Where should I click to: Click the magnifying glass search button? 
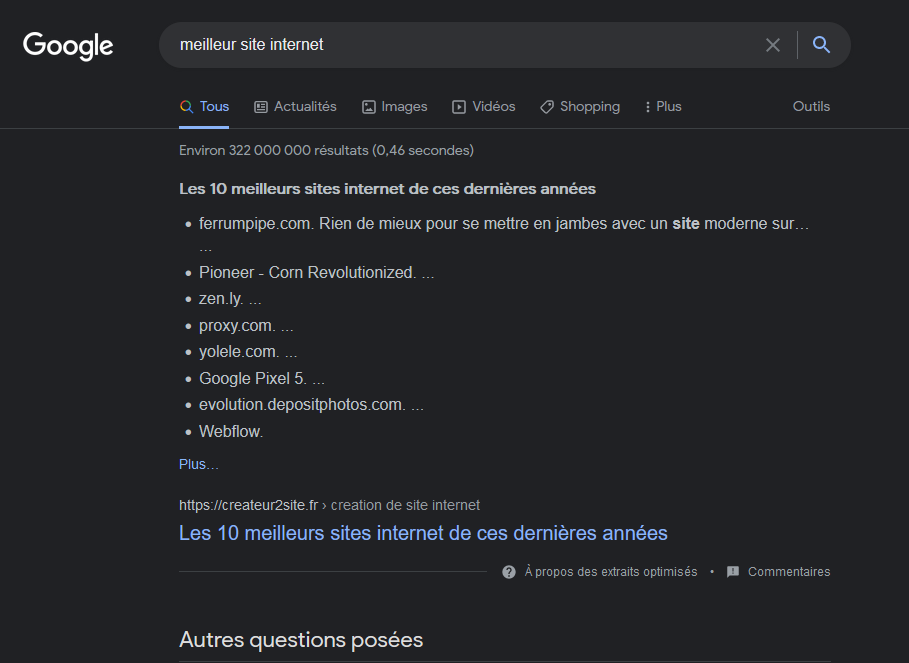[821, 45]
